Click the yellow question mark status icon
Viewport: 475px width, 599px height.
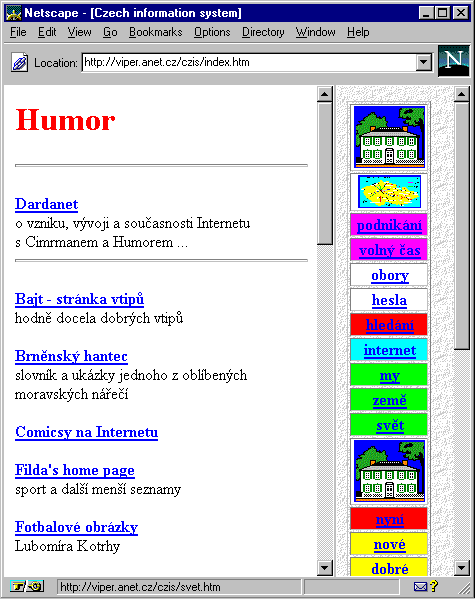coord(434,586)
